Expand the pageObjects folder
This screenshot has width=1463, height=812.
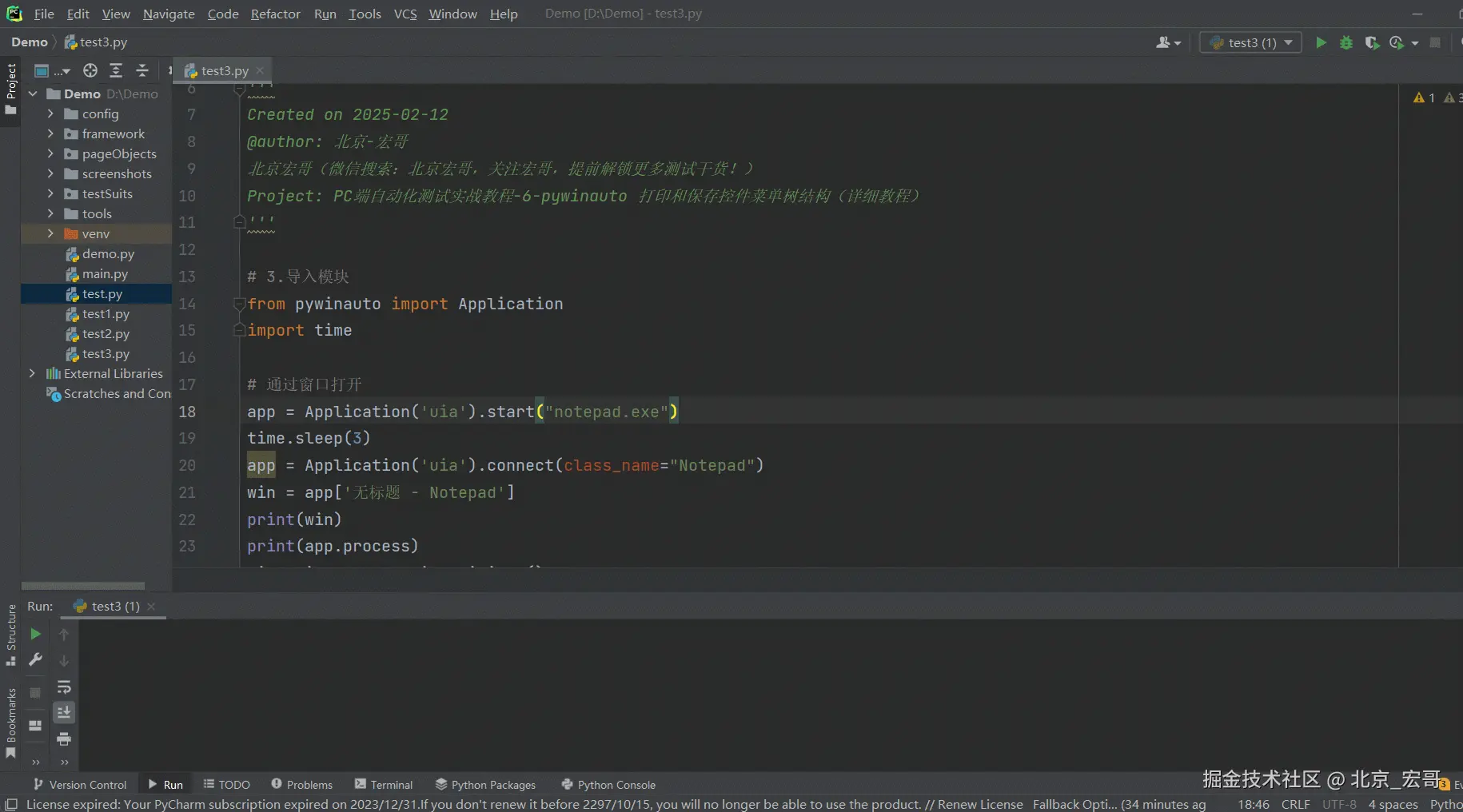click(50, 153)
